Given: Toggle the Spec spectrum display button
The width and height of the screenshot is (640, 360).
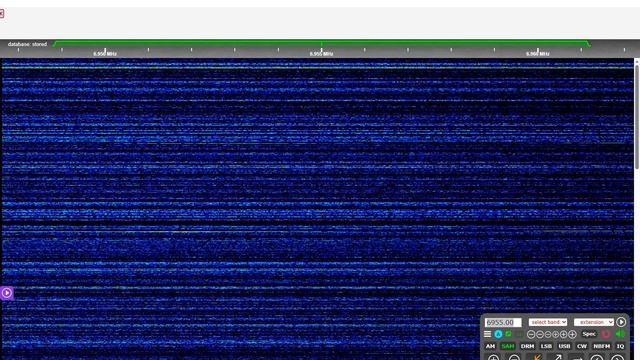Looking at the screenshot, I should pos(589,334).
